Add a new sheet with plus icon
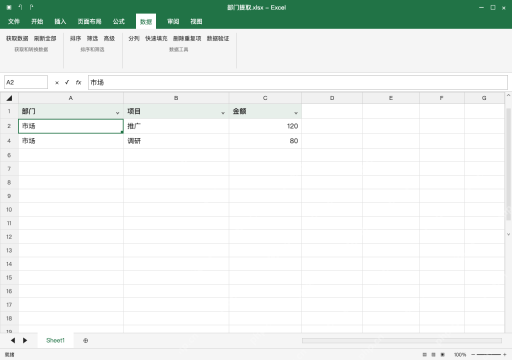Viewport: 512px width, 360px height. click(86, 340)
